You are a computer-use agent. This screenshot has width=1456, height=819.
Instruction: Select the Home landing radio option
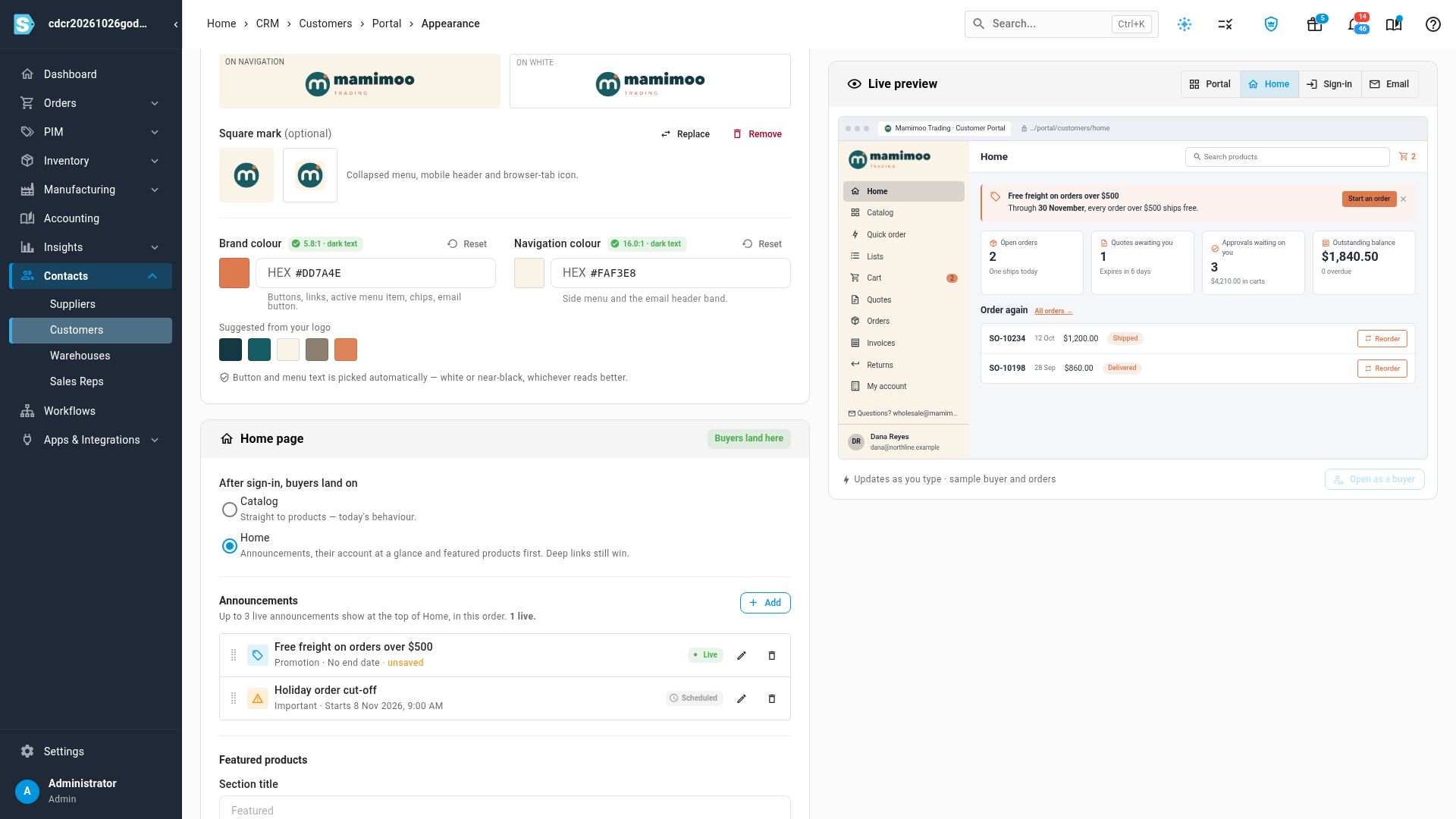click(229, 546)
